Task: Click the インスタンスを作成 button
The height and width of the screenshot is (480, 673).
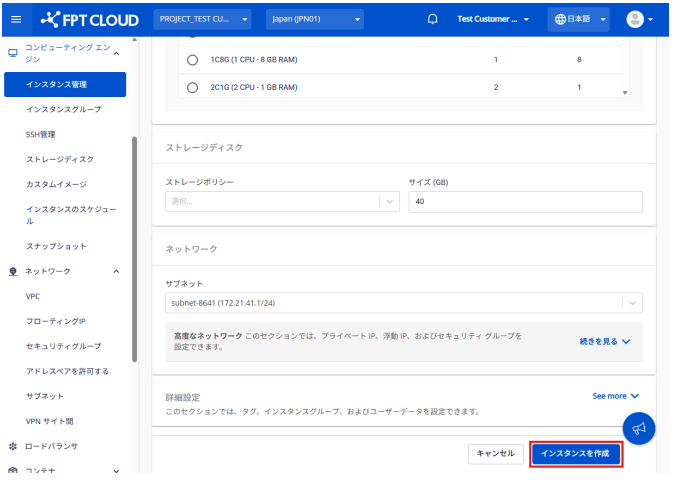Action: click(575, 453)
